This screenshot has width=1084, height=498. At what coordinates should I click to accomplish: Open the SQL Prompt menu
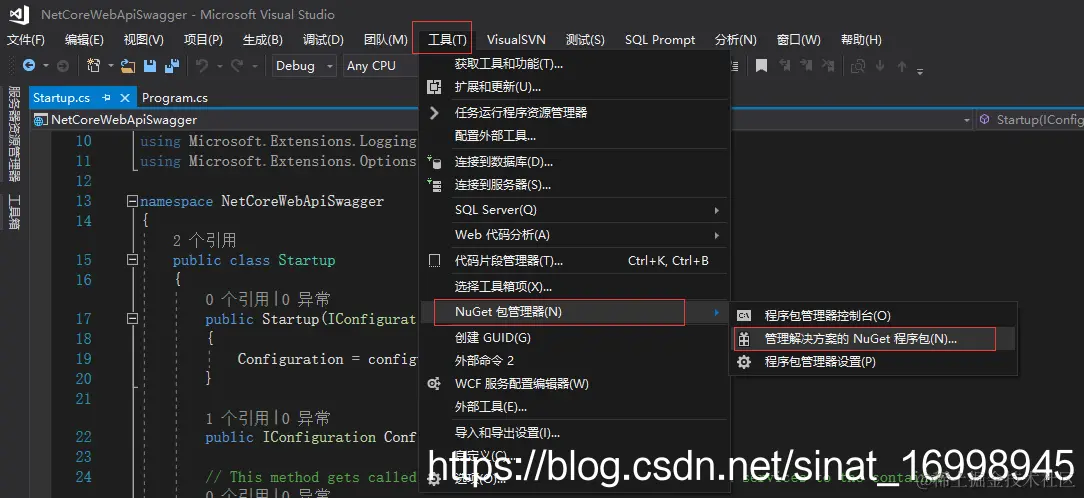click(660, 39)
